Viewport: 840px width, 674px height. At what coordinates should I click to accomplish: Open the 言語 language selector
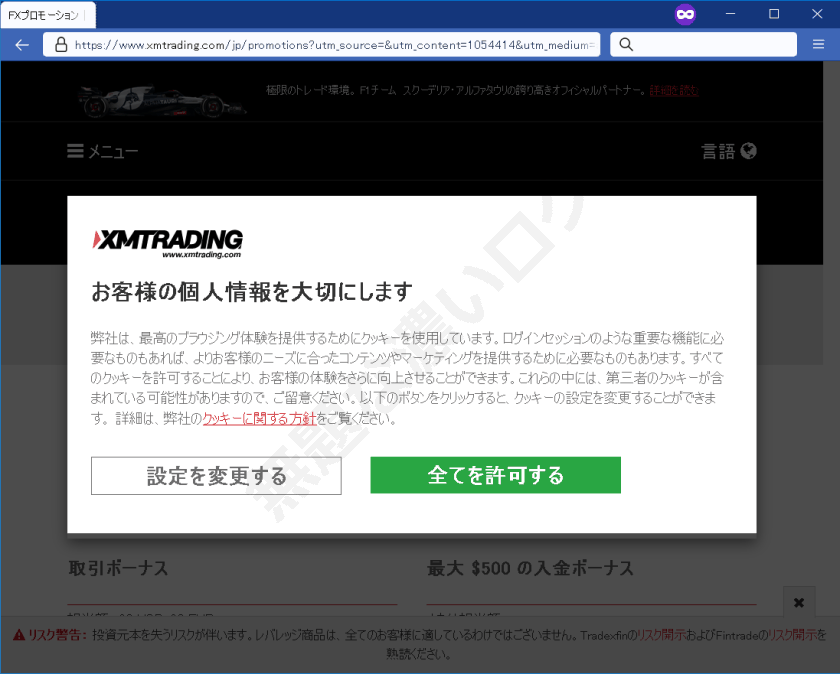729,152
